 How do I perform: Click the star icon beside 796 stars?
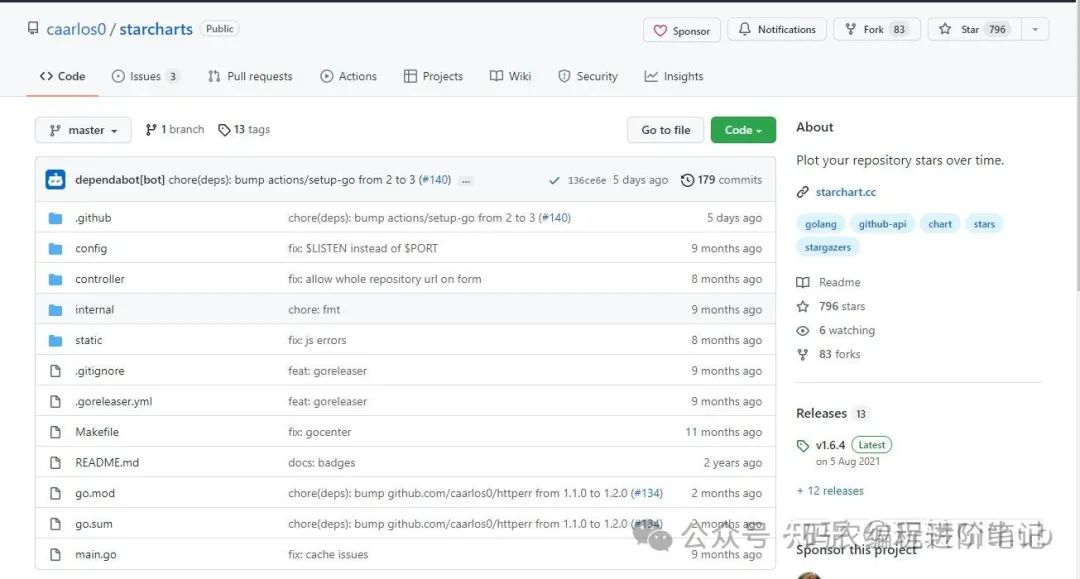(802, 306)
